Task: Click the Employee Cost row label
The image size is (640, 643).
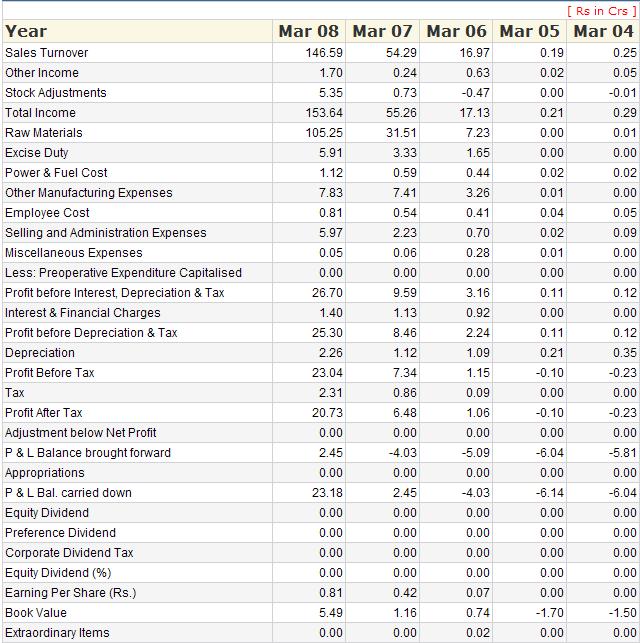Action: [x=47, y=213]
